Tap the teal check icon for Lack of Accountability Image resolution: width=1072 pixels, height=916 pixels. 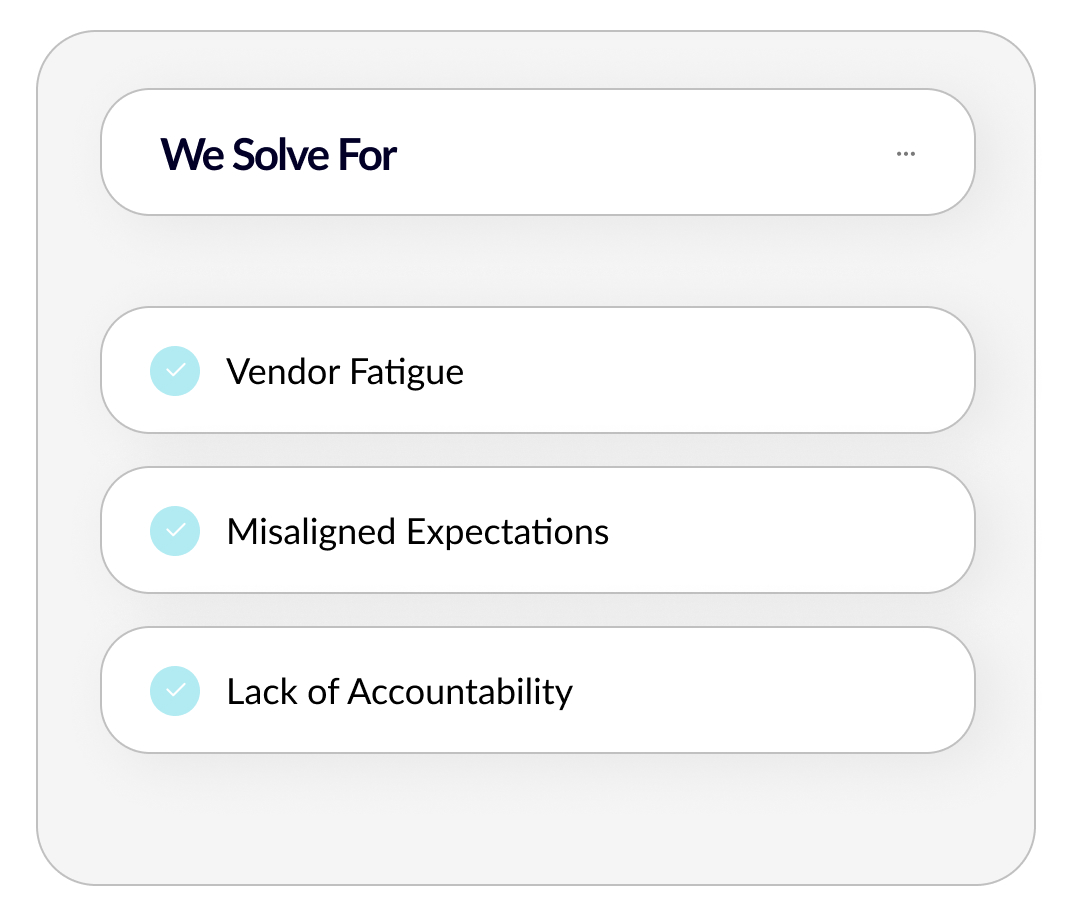pos(175,691)
